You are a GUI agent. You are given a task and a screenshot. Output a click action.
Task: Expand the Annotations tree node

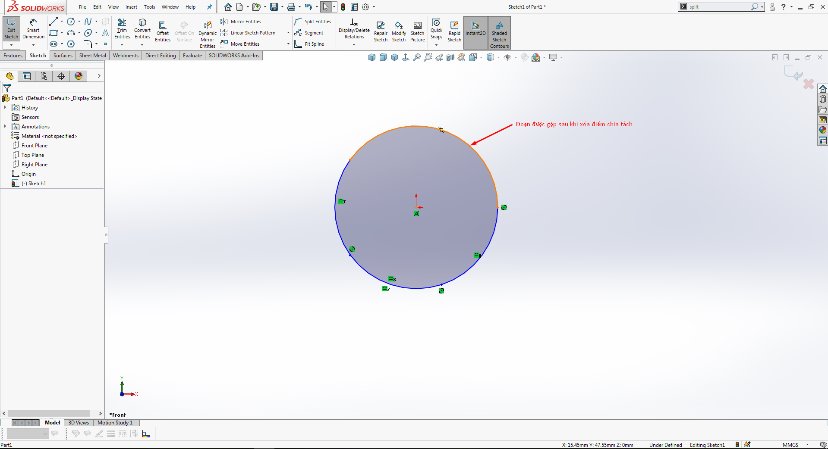point(5,126)
